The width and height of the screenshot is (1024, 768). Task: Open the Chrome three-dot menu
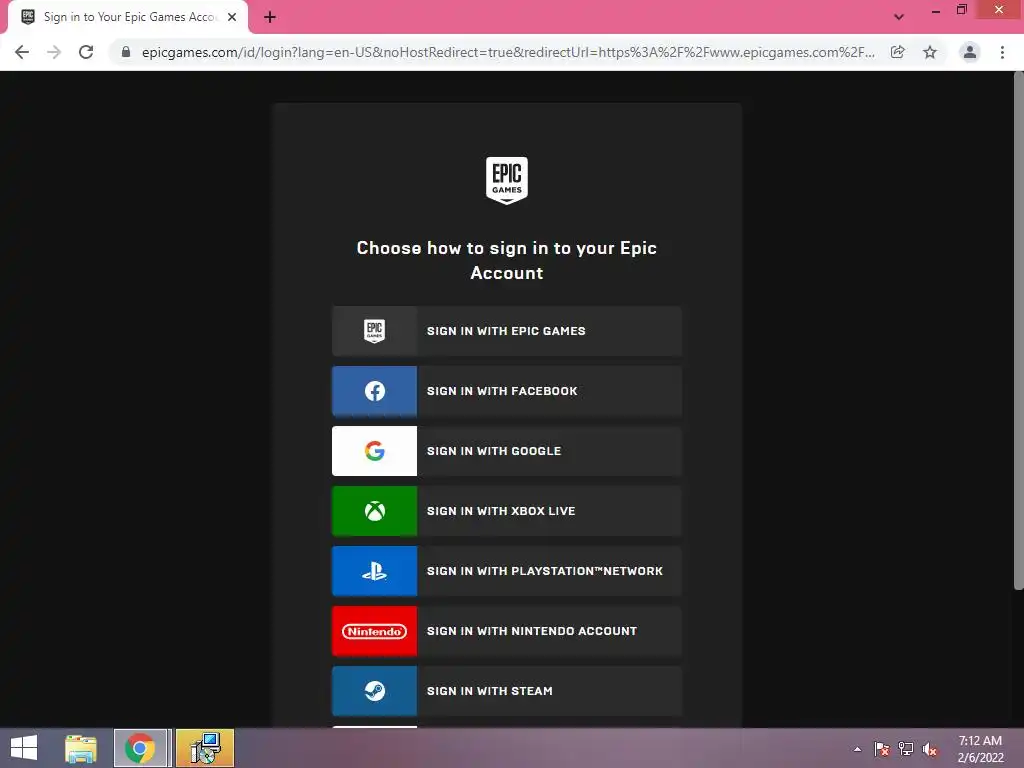pos(1002,52)
